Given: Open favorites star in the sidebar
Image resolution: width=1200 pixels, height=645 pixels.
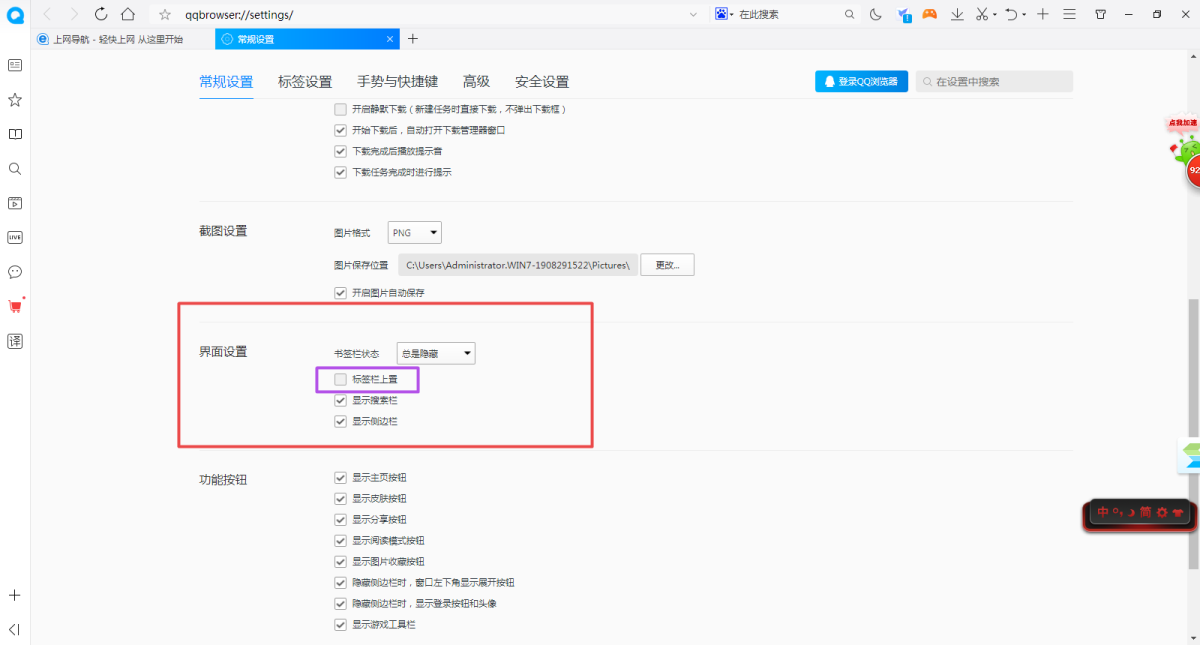Looking at the screenshot, I should pos(15,100).
